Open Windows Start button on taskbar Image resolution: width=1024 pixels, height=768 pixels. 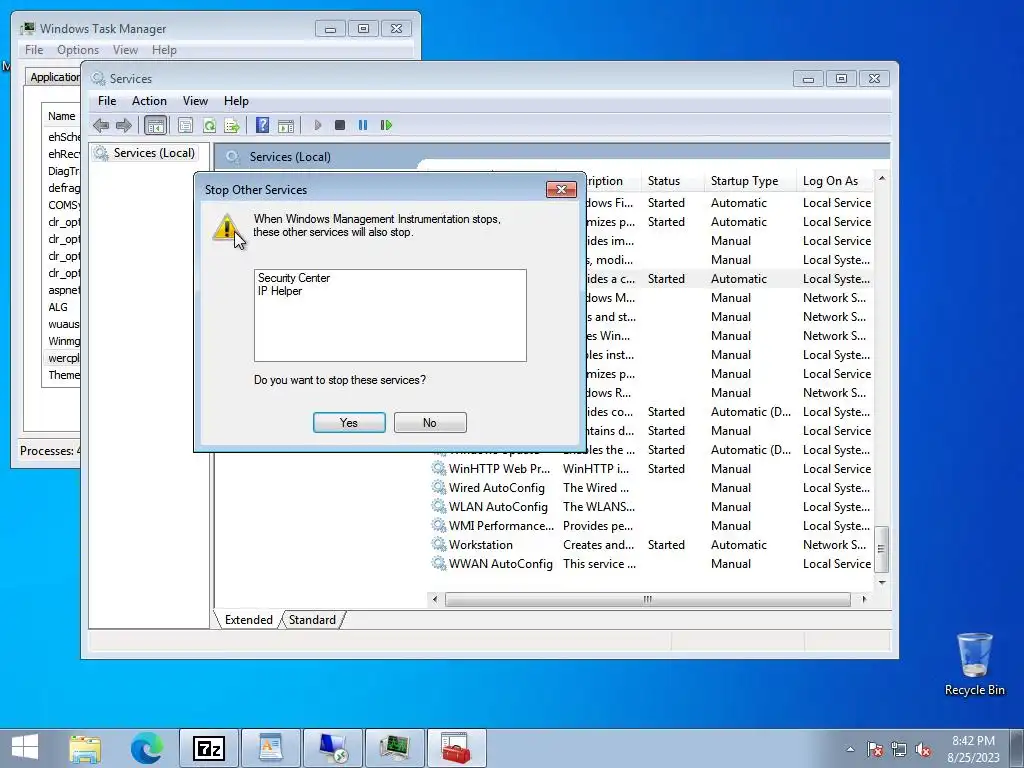(25, 748)
